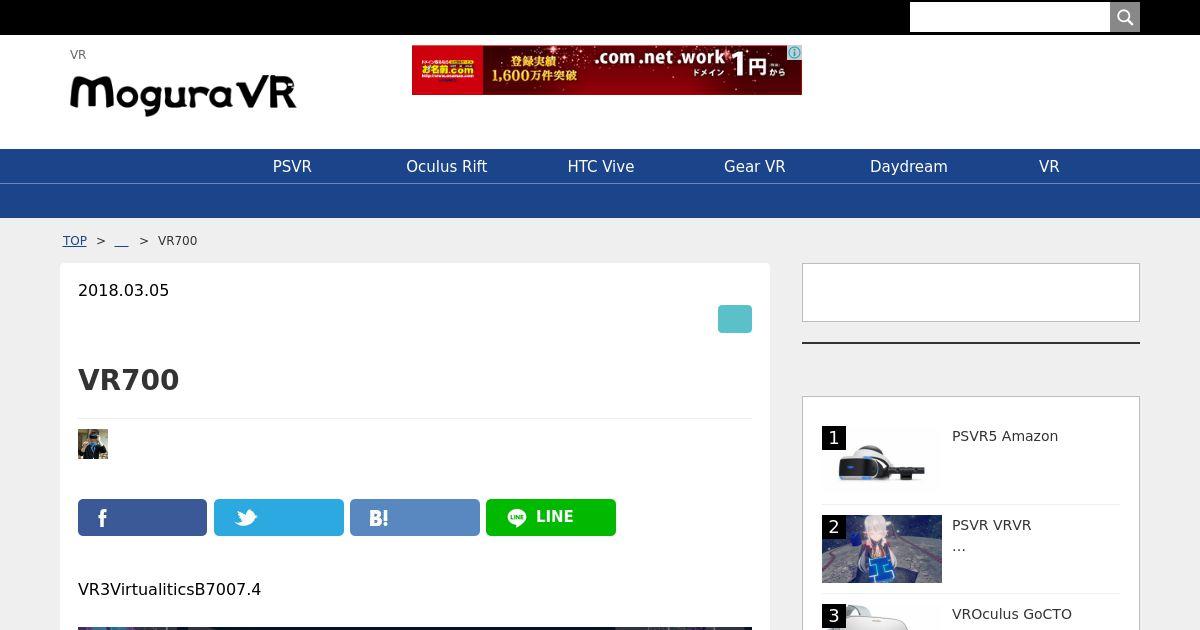Open the Gear VR menu item

coord(755,167)
